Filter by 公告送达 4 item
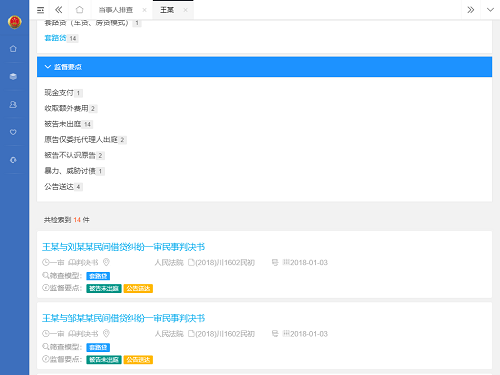The width and height of the screenshot is (500, 375). coord(63,187)
